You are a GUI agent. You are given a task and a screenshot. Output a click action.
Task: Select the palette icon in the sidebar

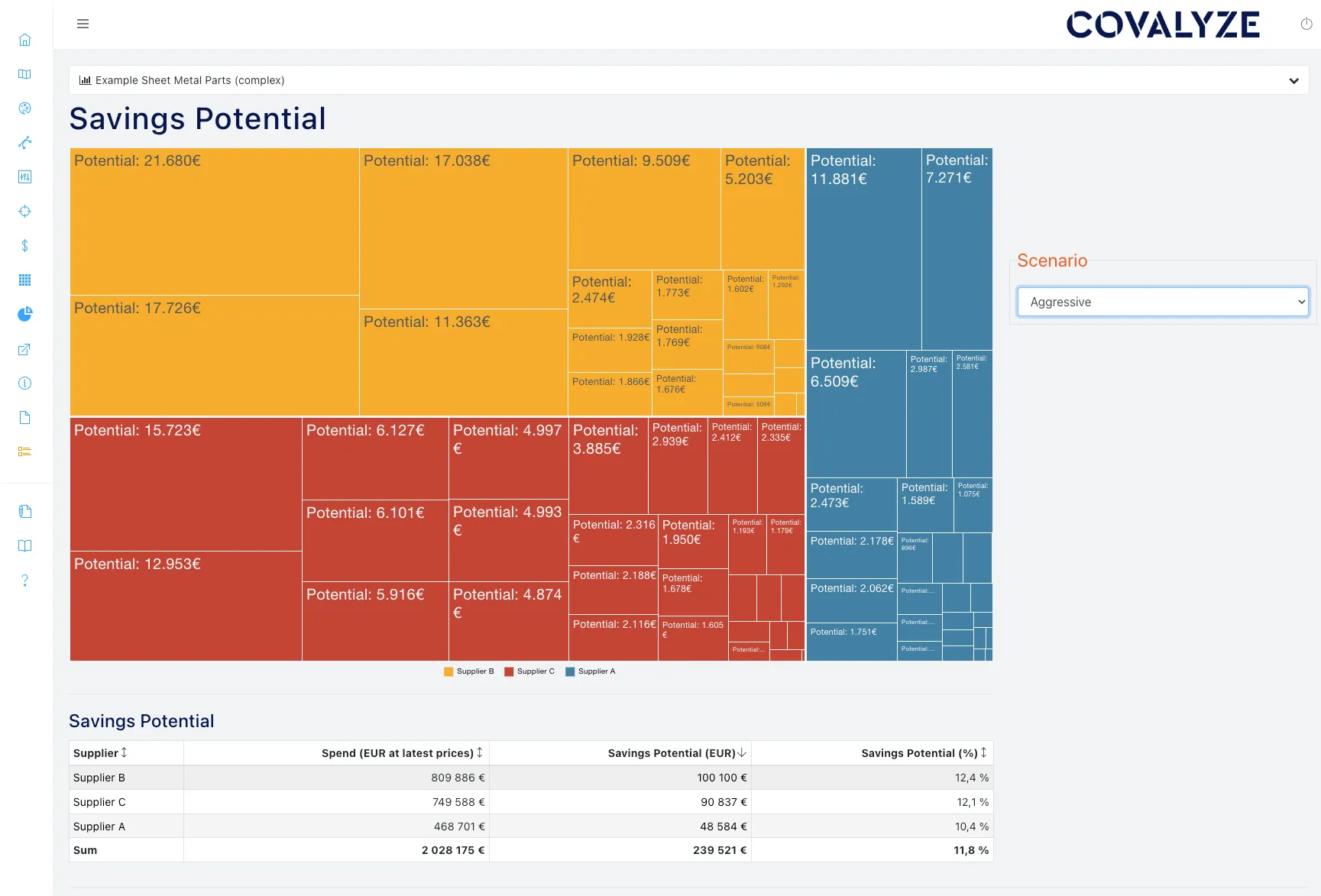[25, 108]
